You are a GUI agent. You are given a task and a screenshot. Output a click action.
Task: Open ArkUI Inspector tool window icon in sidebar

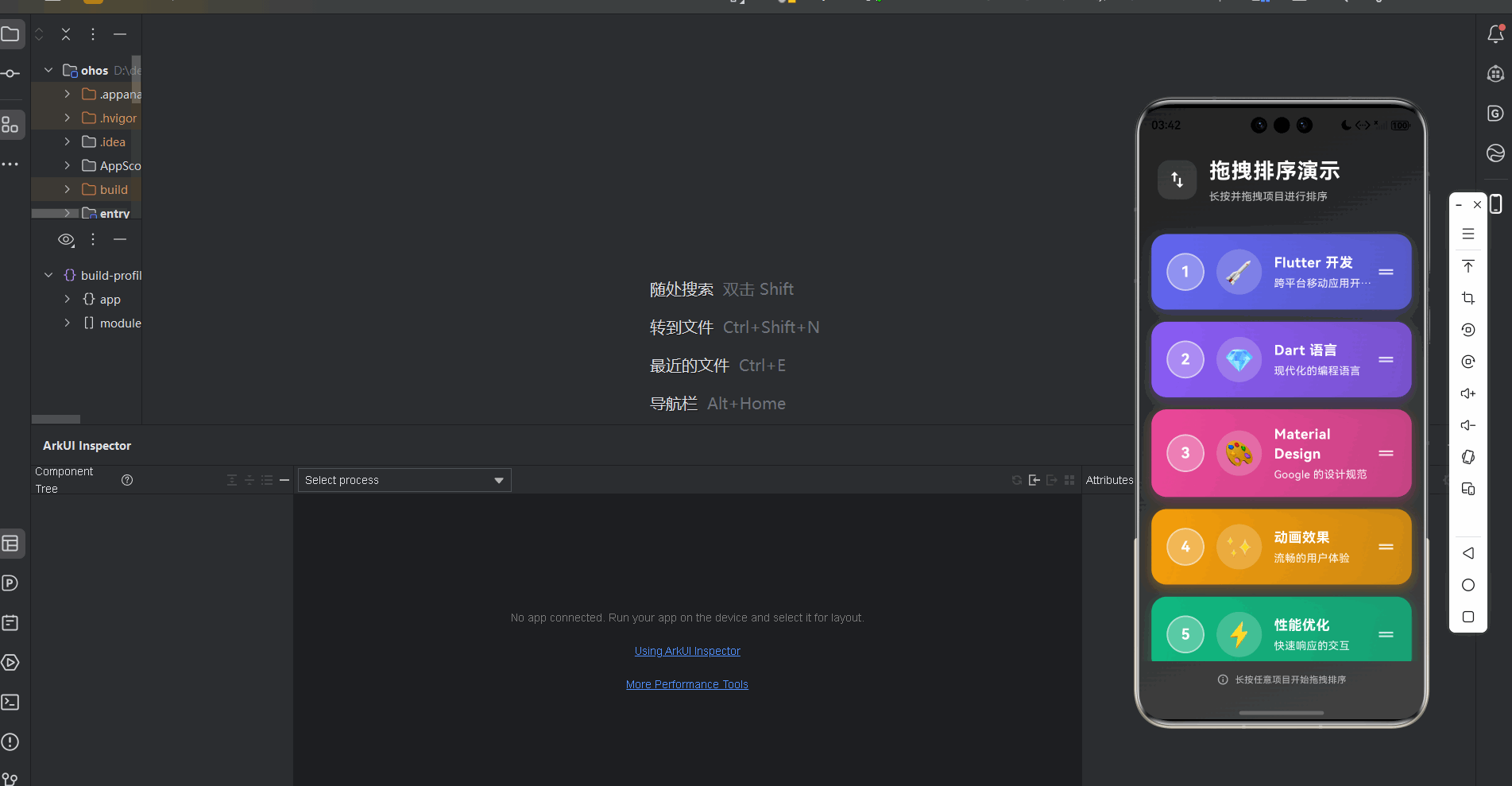[10, 544]
